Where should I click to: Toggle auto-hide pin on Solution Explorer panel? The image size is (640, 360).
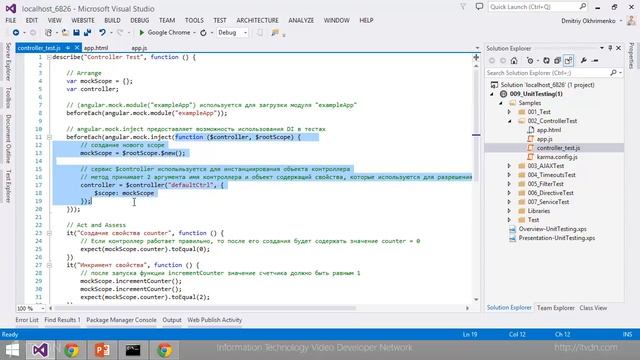click(610, 48)
